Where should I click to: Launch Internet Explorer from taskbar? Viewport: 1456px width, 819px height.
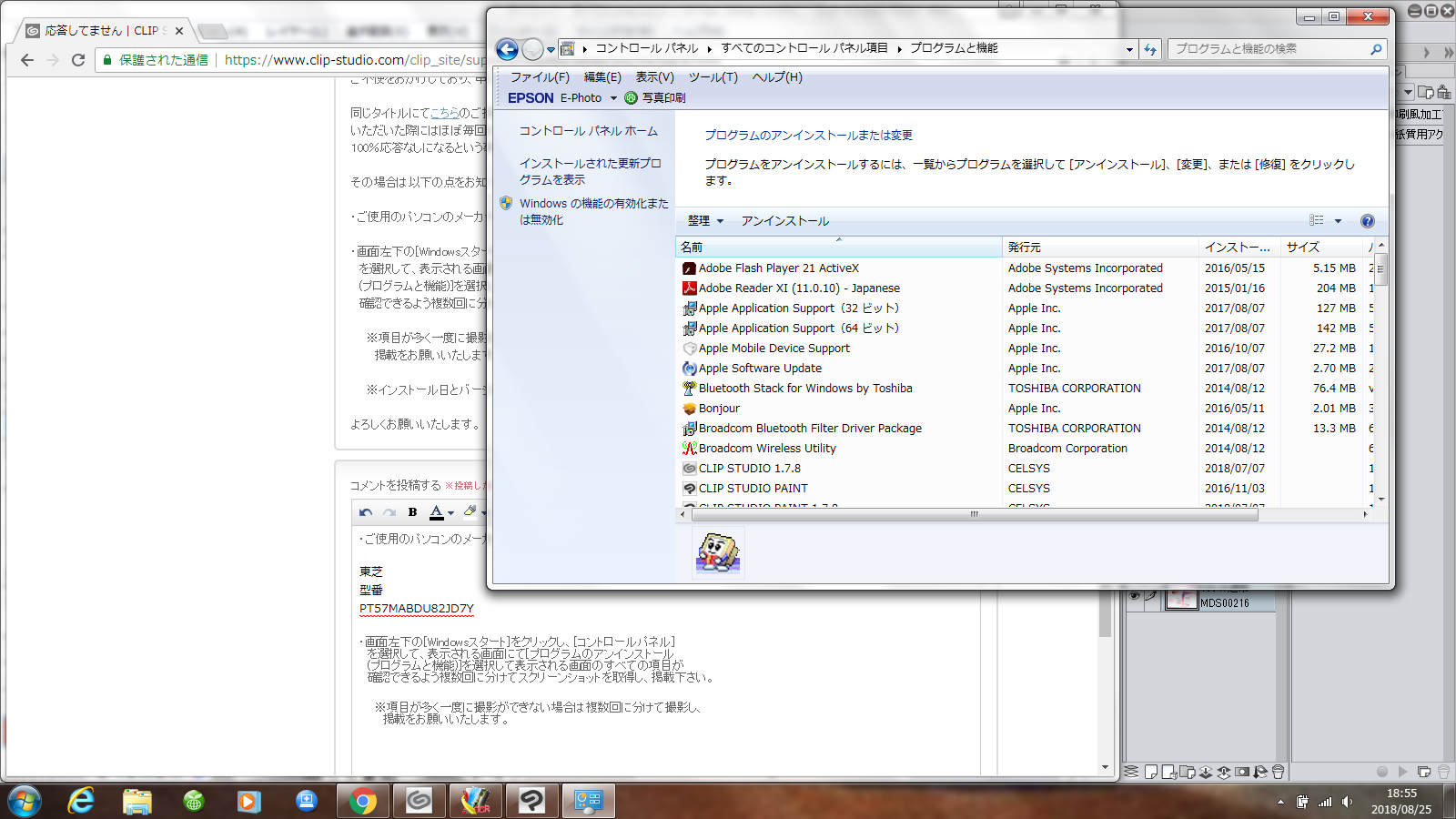(x=81, y=801)
